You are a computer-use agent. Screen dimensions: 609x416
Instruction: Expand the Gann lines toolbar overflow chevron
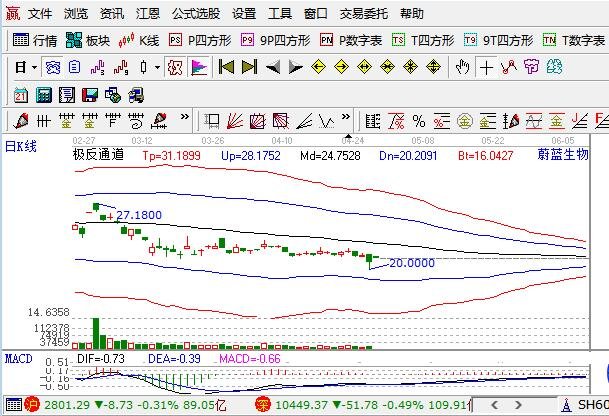tap(346, 117)
